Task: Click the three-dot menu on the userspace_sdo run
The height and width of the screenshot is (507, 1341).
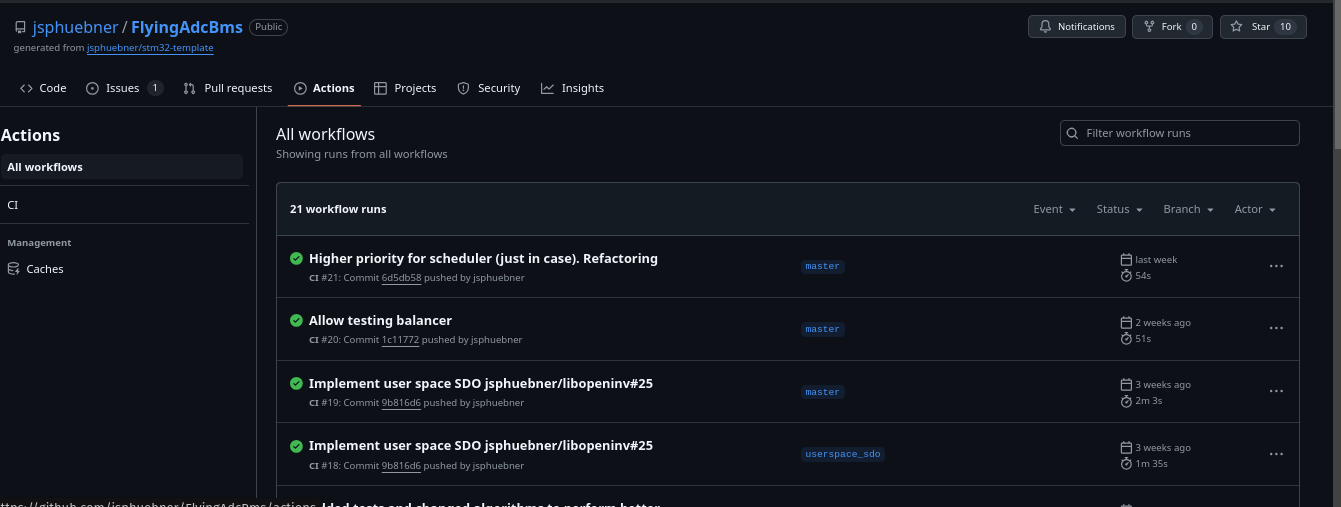Action: coord(1276,454)
